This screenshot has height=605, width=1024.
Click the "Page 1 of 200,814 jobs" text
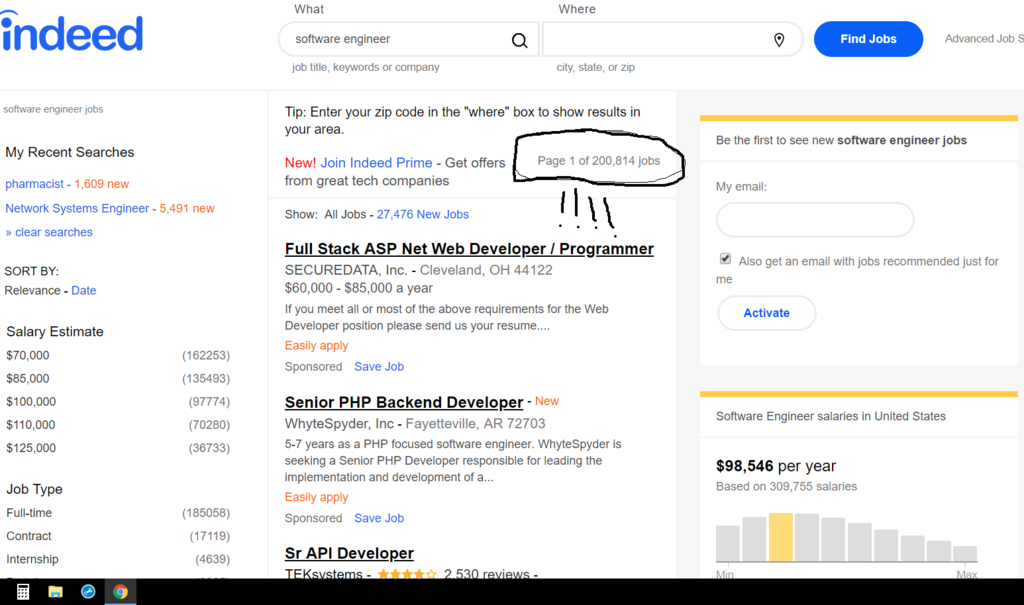pos(599,161)
